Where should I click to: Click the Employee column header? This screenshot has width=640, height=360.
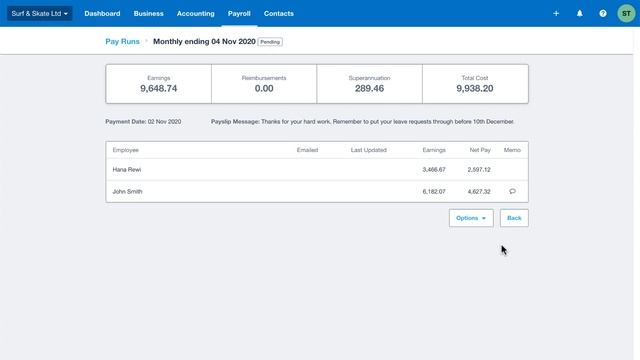tap(126, 150)
